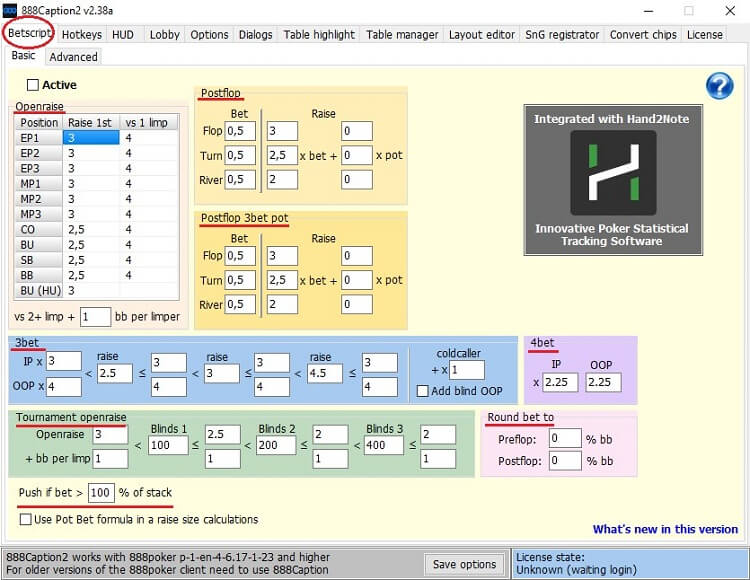Go to the SnG registrator tab
The image size is (750, 580).
[x=563, y=34]
